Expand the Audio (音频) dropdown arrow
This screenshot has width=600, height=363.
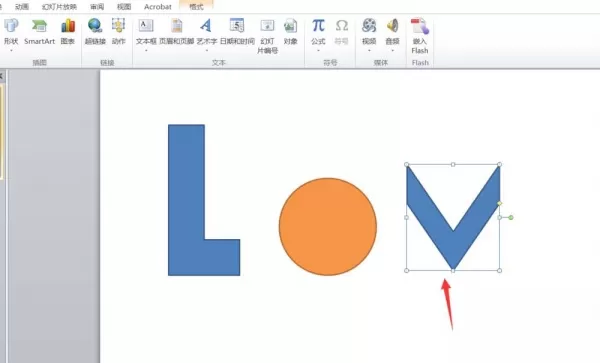[392, 50]
